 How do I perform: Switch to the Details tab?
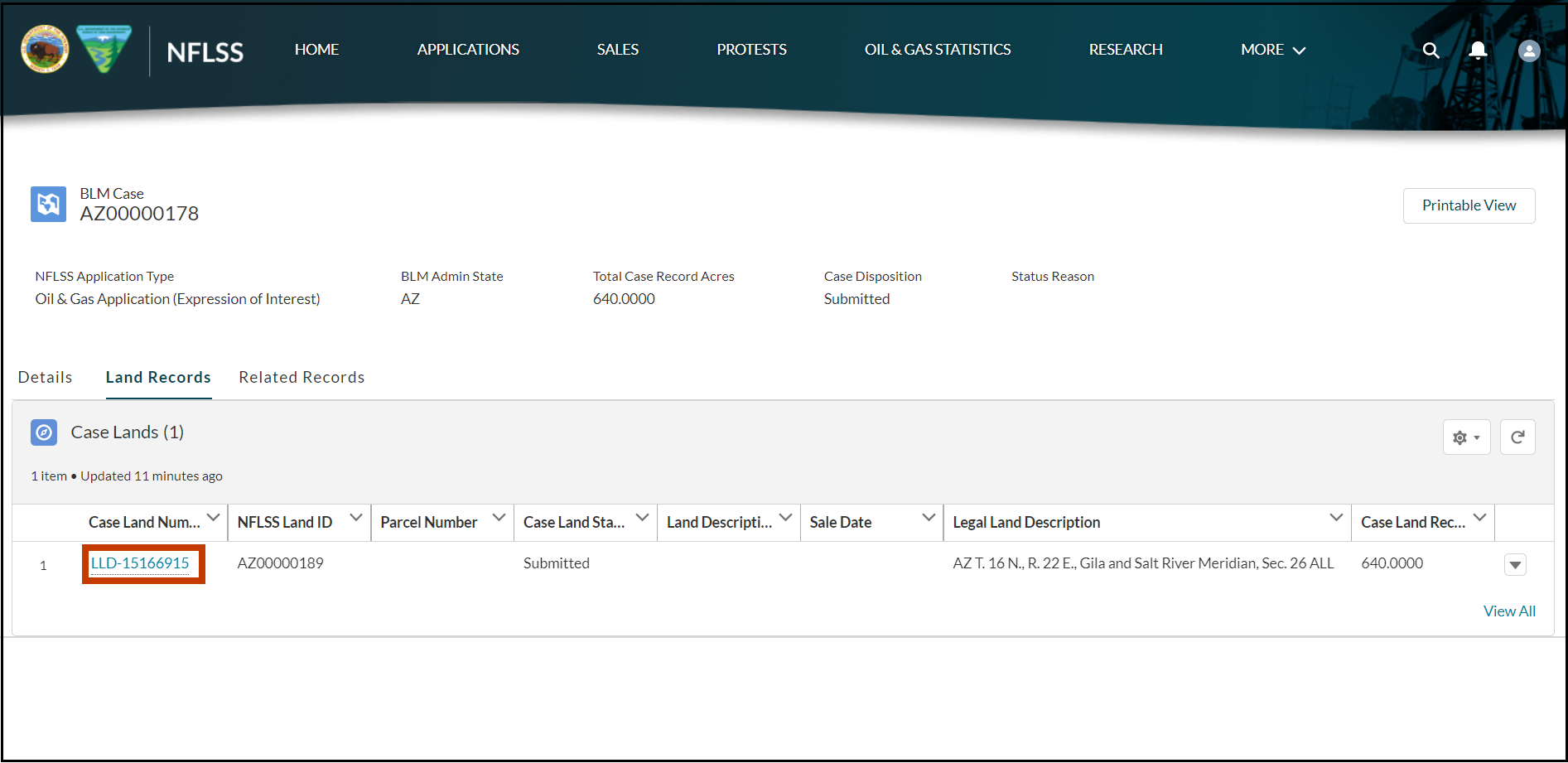(45, 377)
